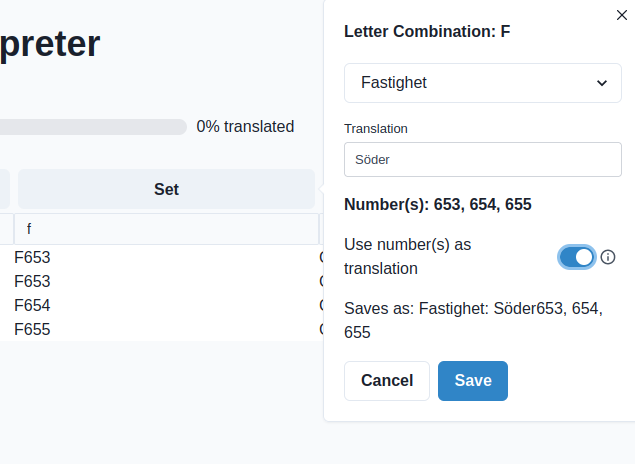The width and height of the screenshot is (635, 464).
Task: Cancel the translation edit
Action: tap(387, 381)
